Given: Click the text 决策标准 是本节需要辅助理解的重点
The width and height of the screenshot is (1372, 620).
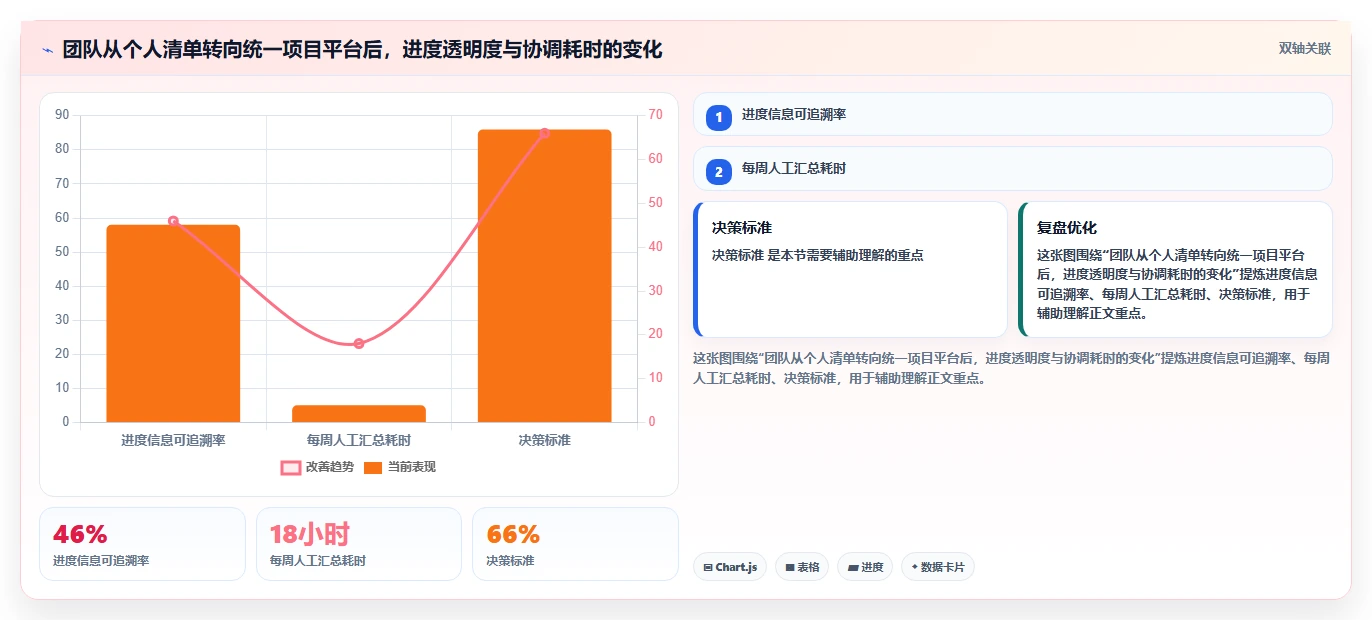Looking at the screenshot, I should 818,255.
